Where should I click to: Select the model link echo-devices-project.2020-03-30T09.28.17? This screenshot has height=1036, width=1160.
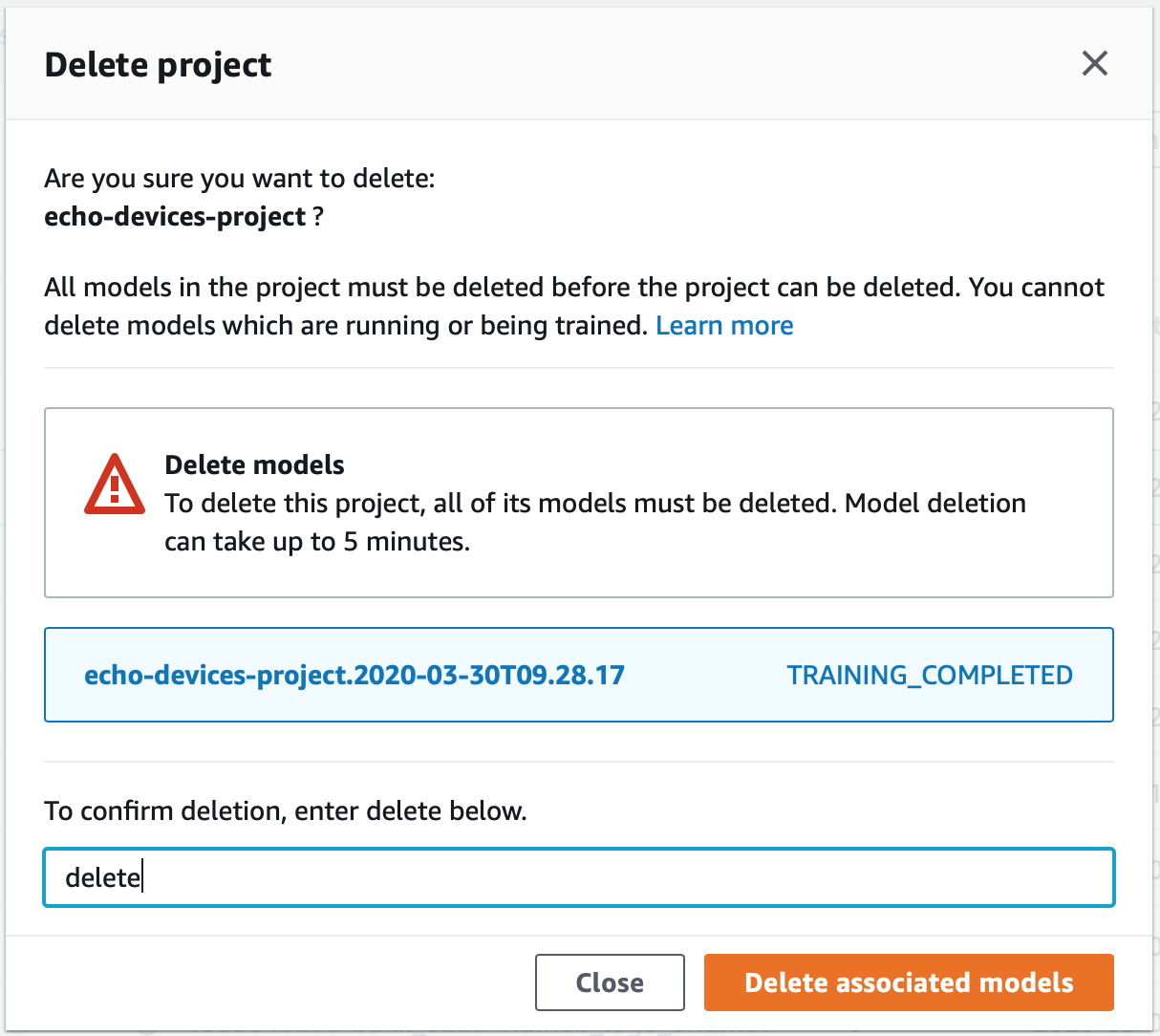click(354, 675)
